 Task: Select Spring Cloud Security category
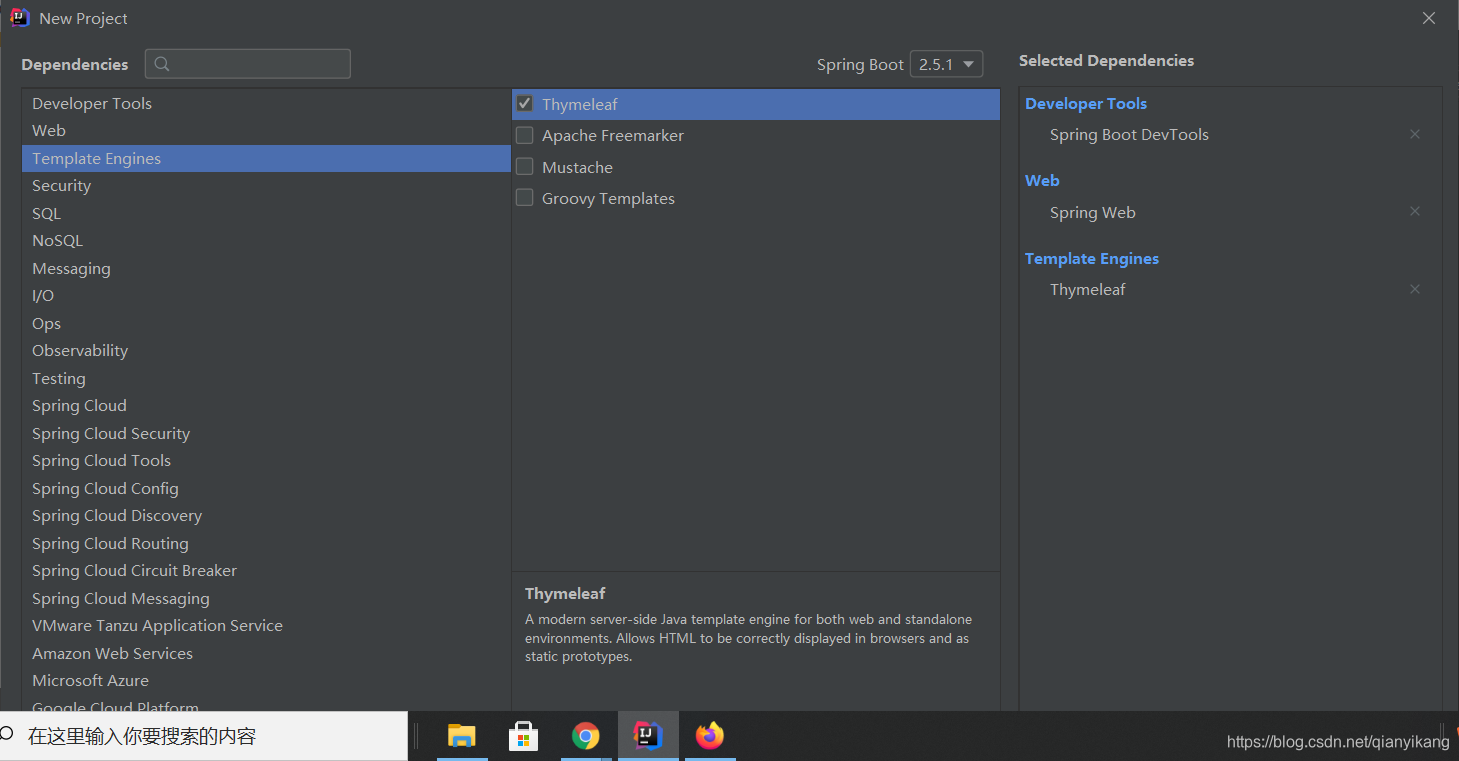[266, 433]
